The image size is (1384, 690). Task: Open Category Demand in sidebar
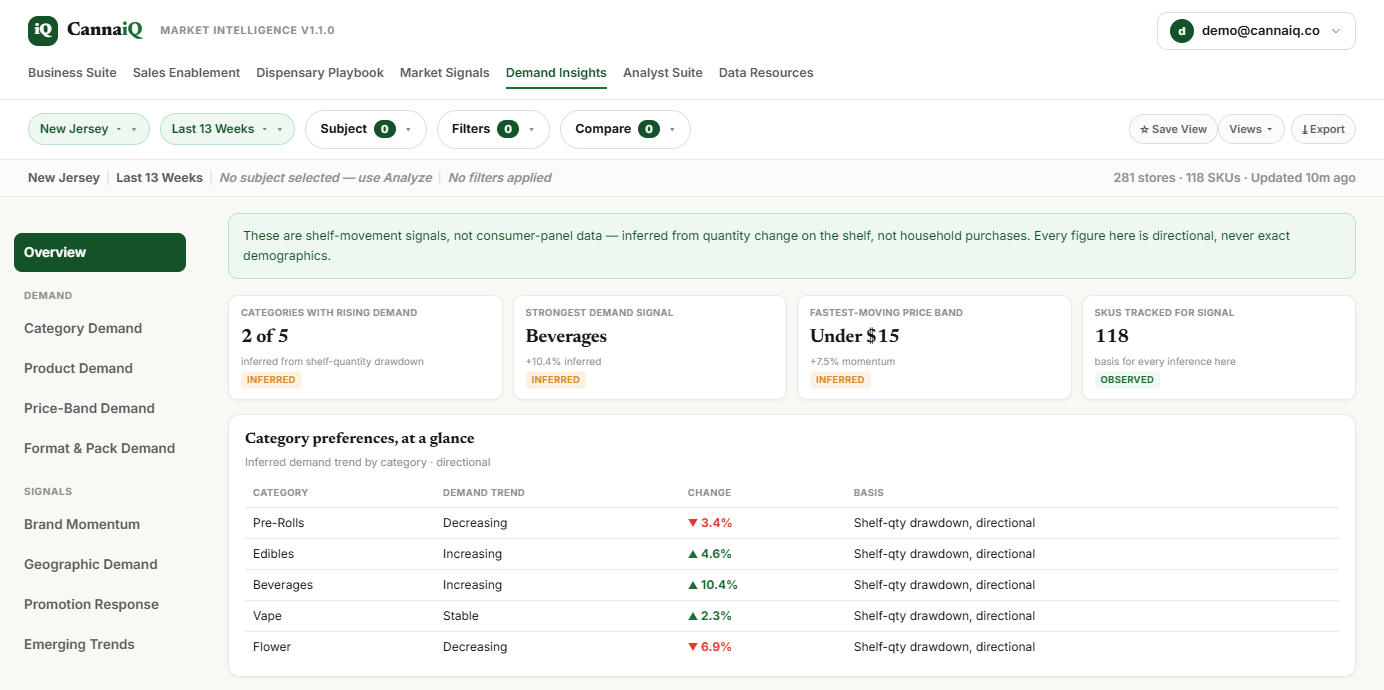point(83,328)
